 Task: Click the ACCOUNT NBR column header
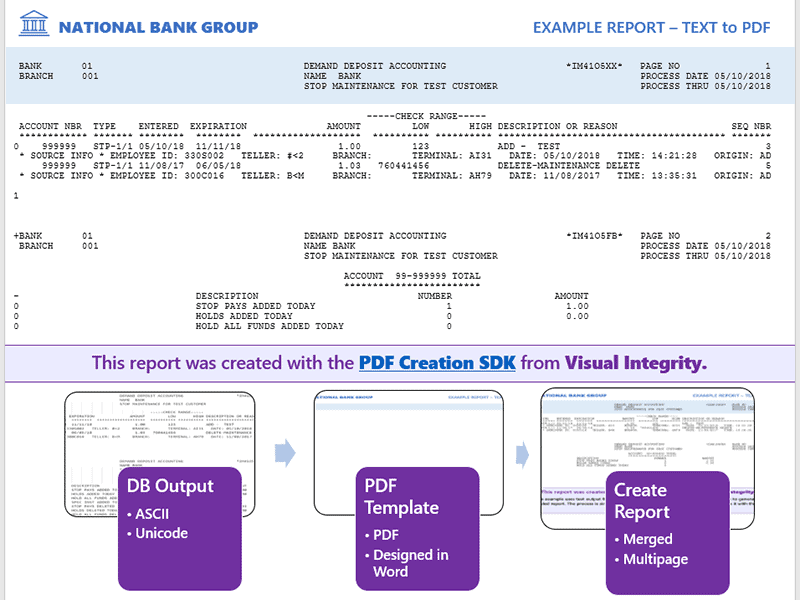point(50,126)
